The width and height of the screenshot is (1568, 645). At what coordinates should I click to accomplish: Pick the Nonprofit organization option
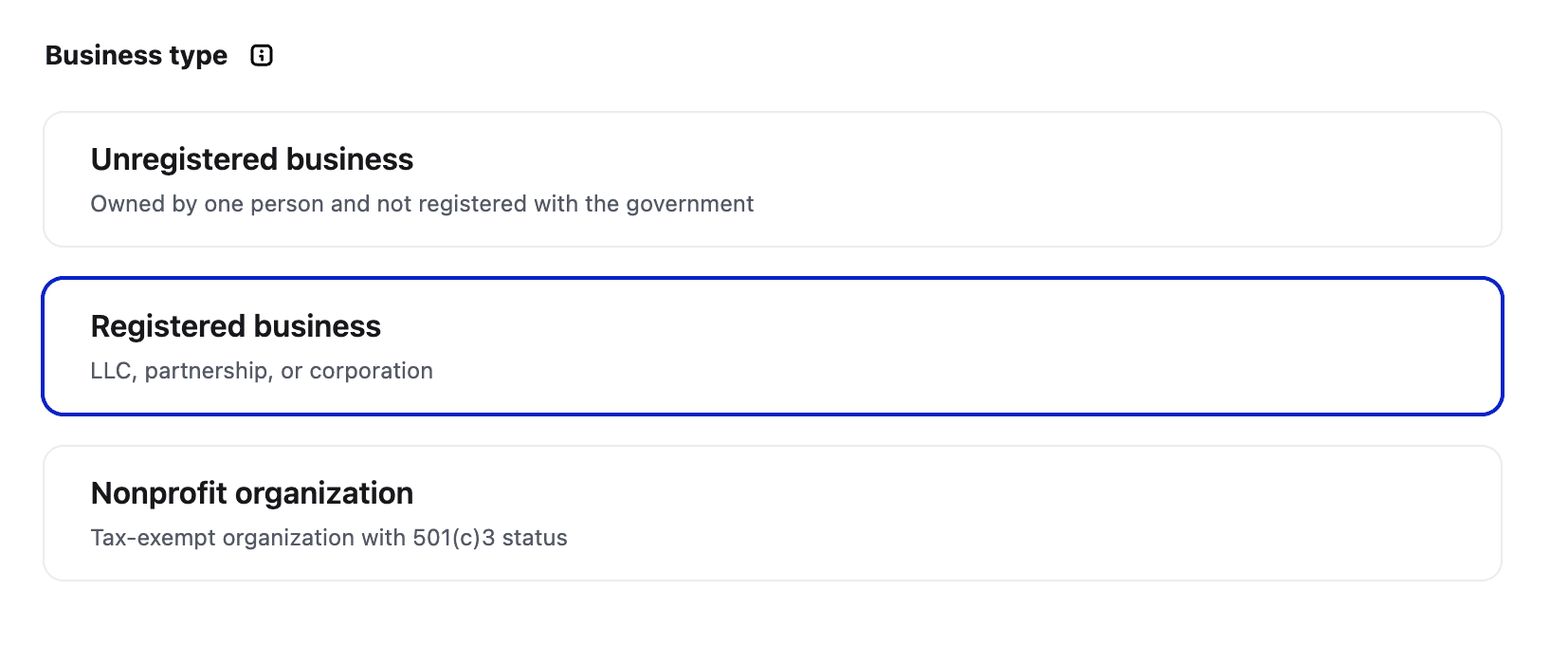773,513
